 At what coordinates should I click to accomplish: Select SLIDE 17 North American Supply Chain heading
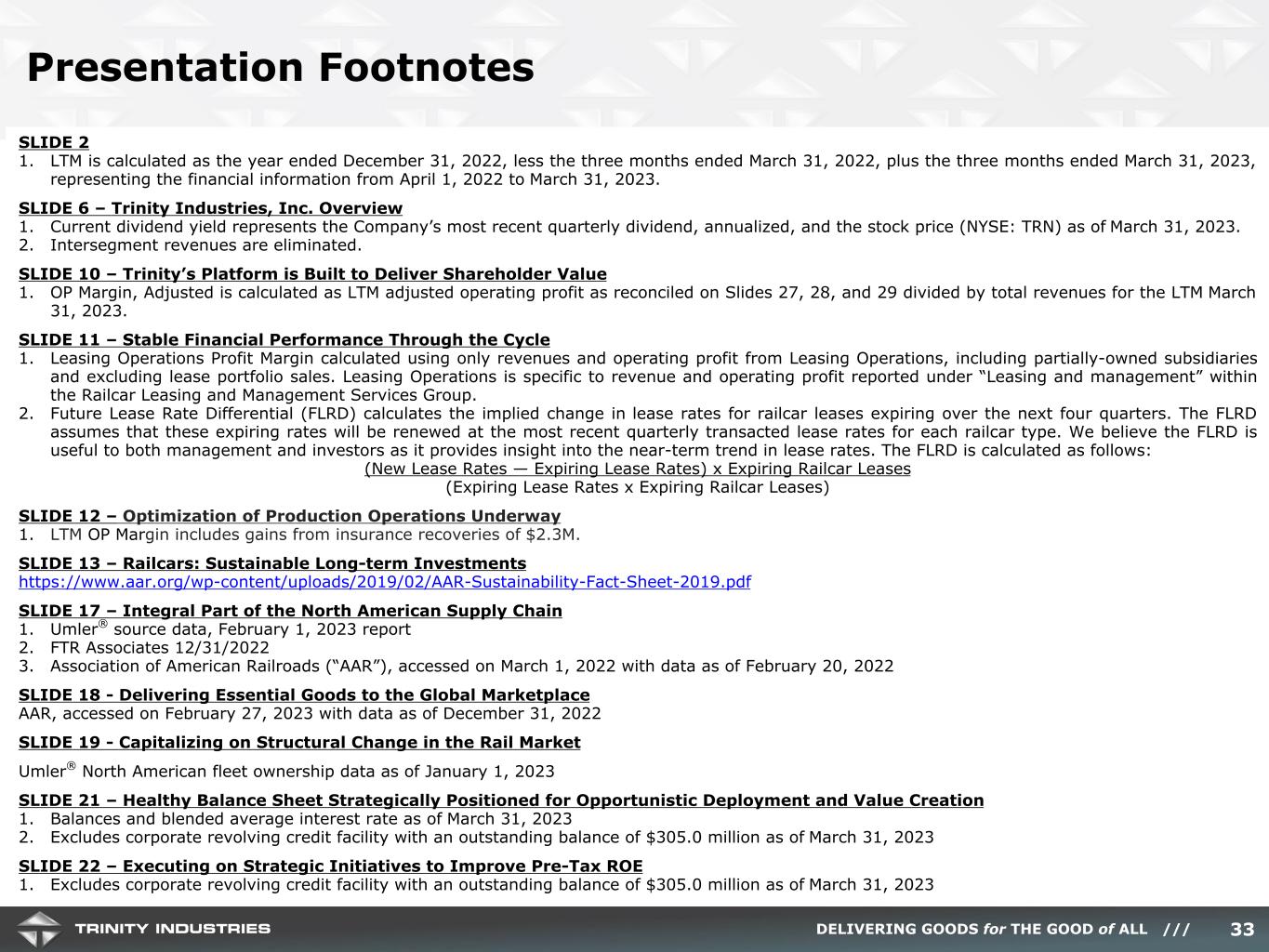[290, 611]
